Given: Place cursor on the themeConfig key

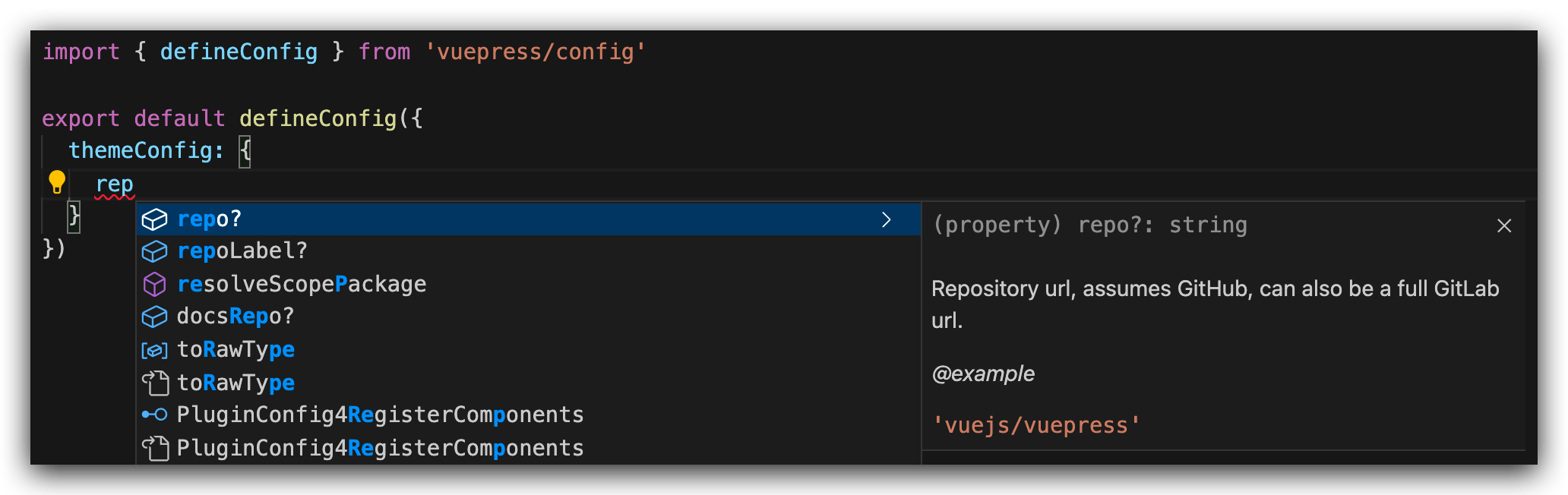Looking at the screenshot, I should pos(141,150).
